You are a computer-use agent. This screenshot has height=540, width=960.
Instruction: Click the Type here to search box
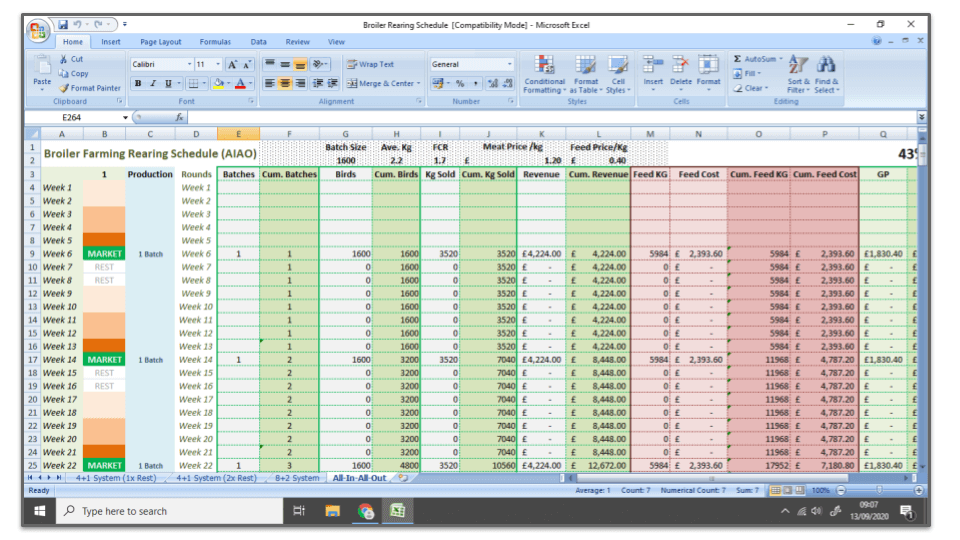(170, 511)
